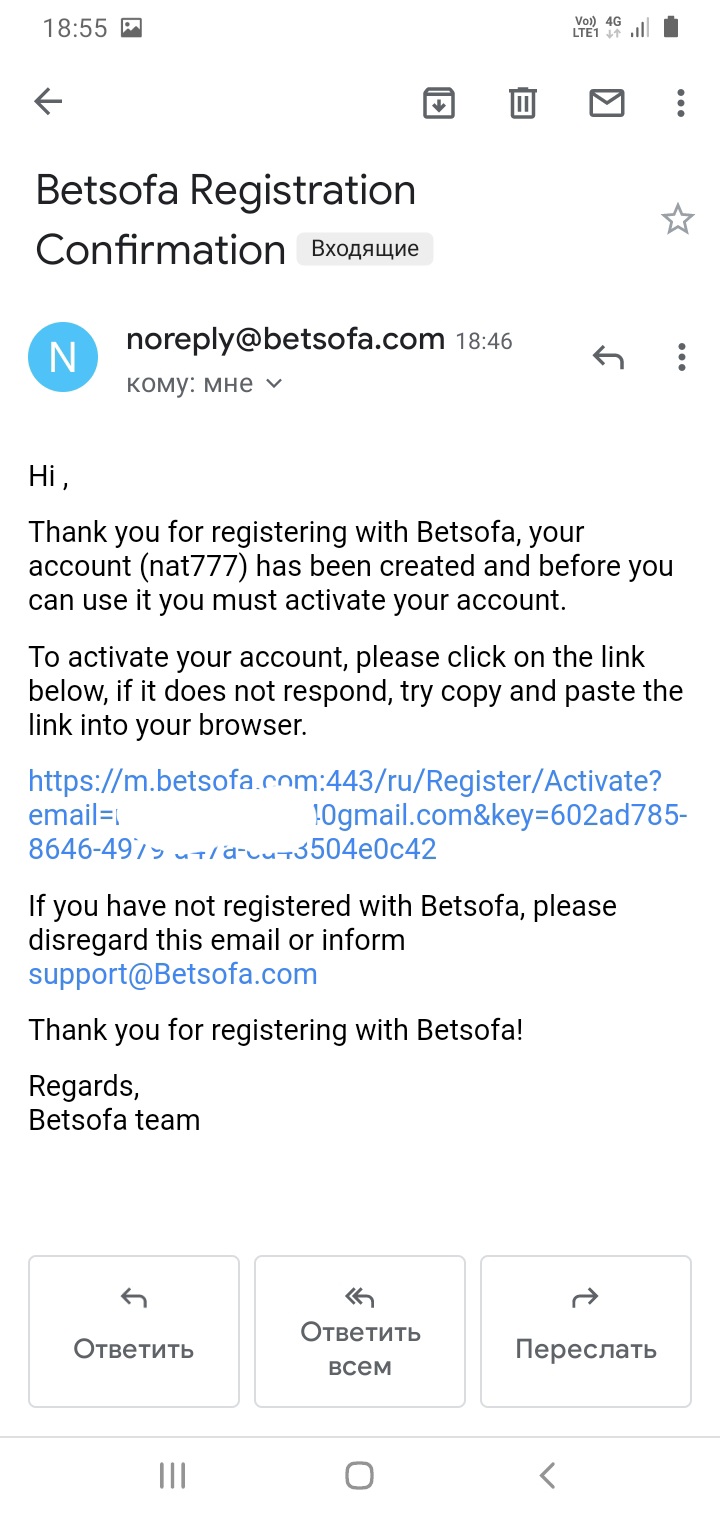
Task: Delete the email with trash icon
Action: click(x=523, y=102)
